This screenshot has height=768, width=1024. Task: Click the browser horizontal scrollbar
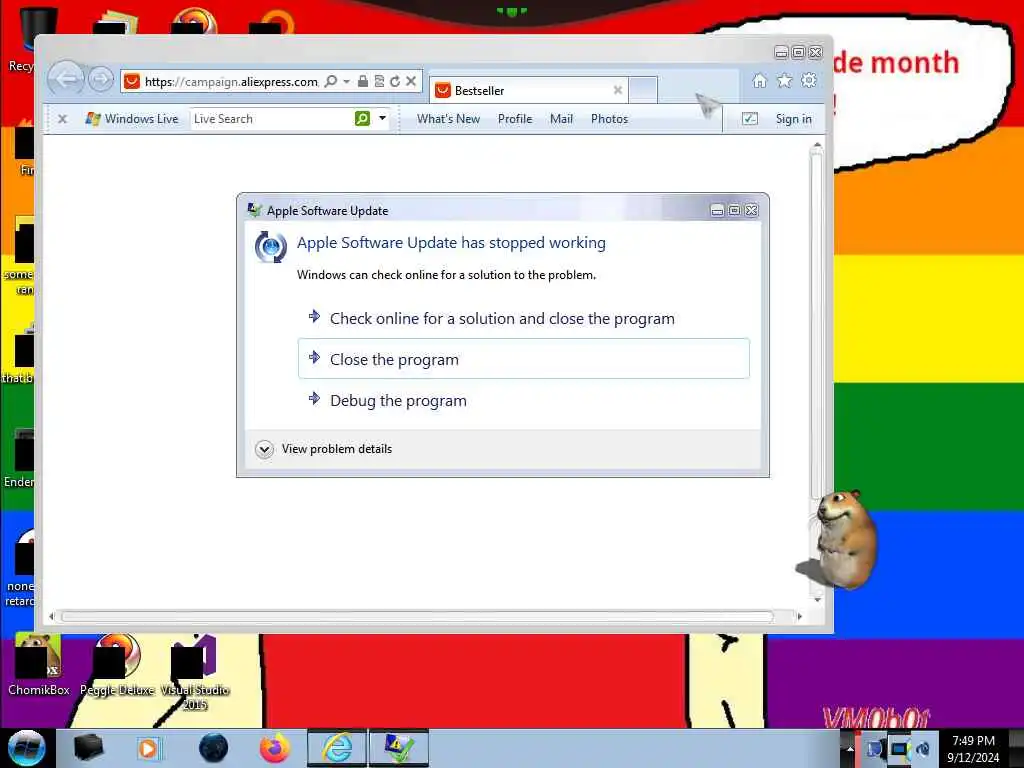pos(417,616)
